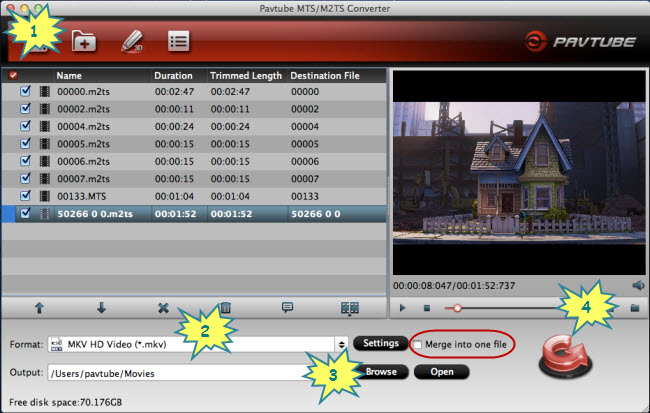Adjust the preview playback slider
This screenshot has width=650, height=413.
457,308
